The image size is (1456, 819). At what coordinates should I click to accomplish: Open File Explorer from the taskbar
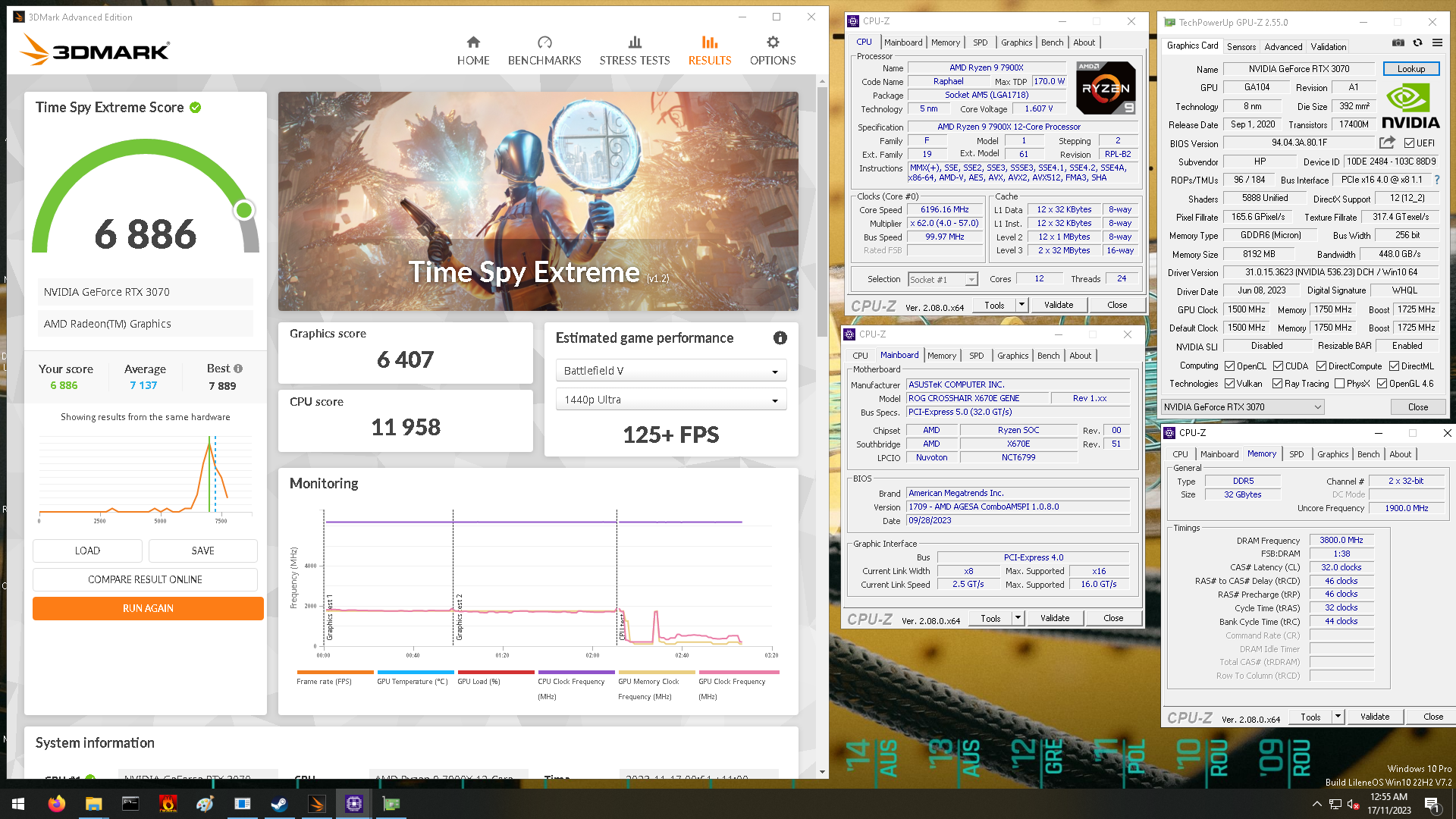(93, 804)
